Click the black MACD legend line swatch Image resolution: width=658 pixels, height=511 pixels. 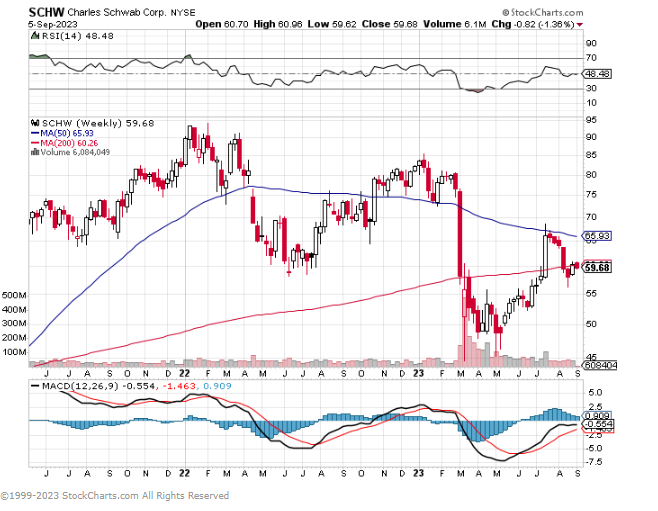[35, 386]
